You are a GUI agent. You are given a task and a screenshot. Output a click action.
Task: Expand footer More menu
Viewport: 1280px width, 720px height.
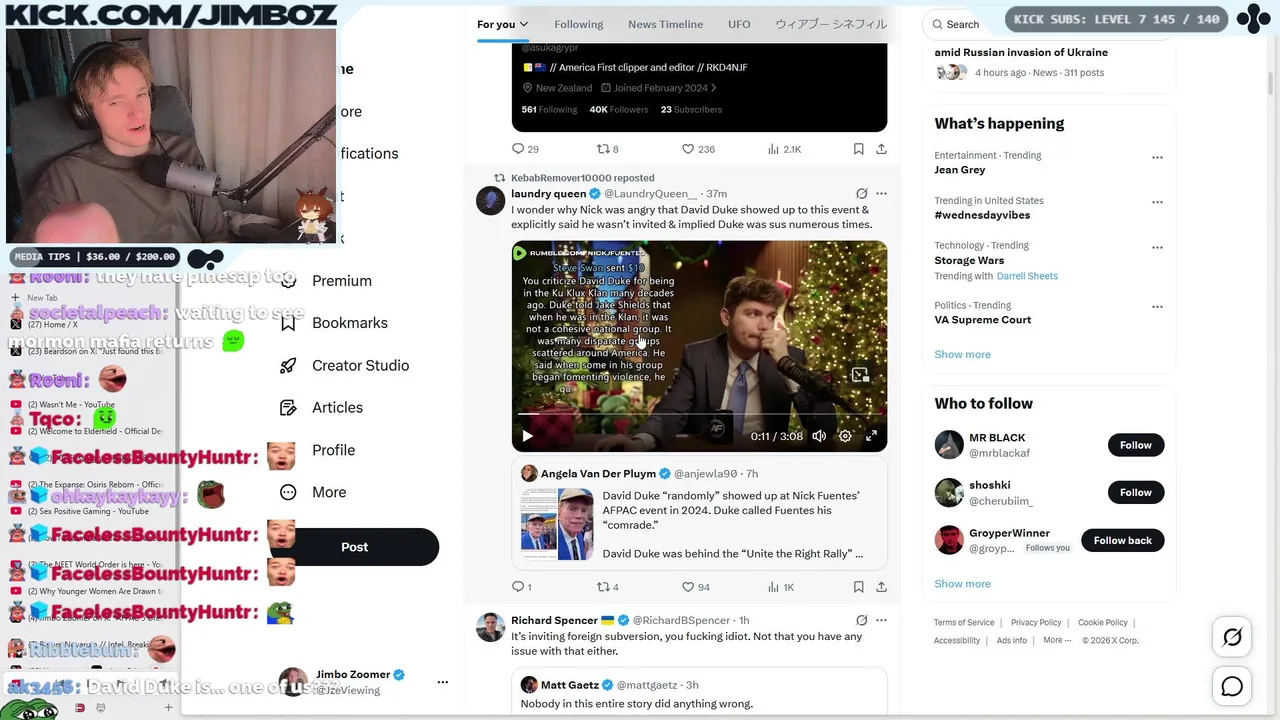point(1057,640)
